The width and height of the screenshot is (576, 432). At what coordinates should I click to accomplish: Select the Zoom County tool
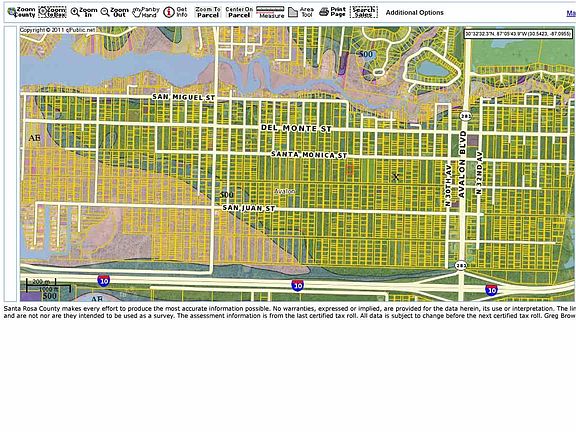[x=21, y=12]
